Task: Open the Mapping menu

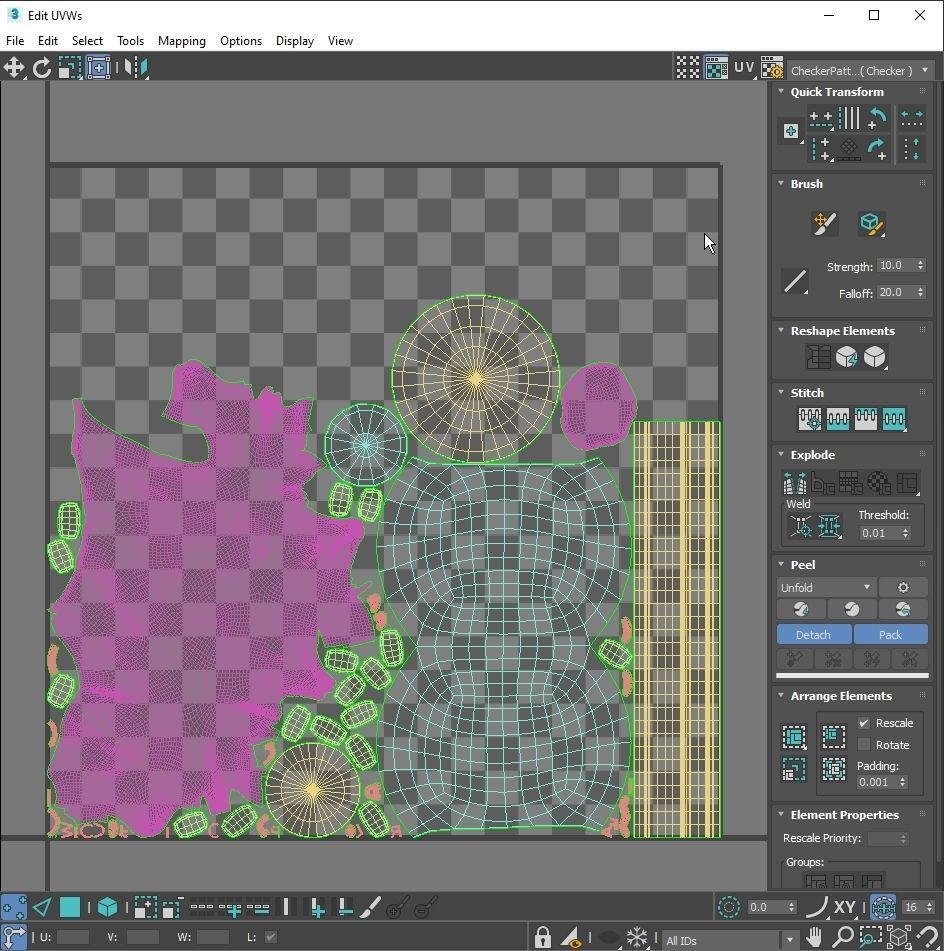Action: (181, 41)
